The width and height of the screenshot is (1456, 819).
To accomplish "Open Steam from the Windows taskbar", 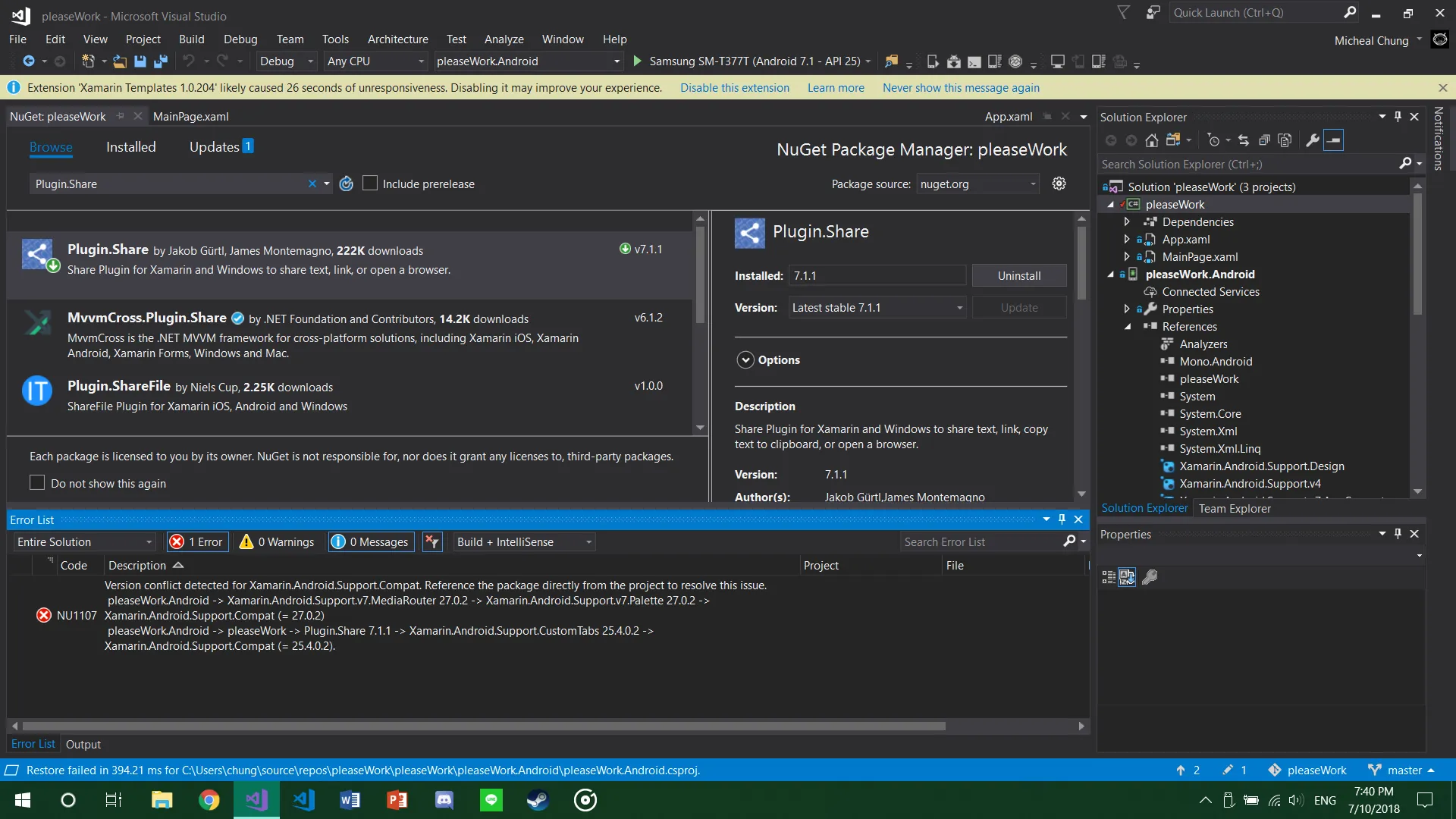I will tap(538, 800).
